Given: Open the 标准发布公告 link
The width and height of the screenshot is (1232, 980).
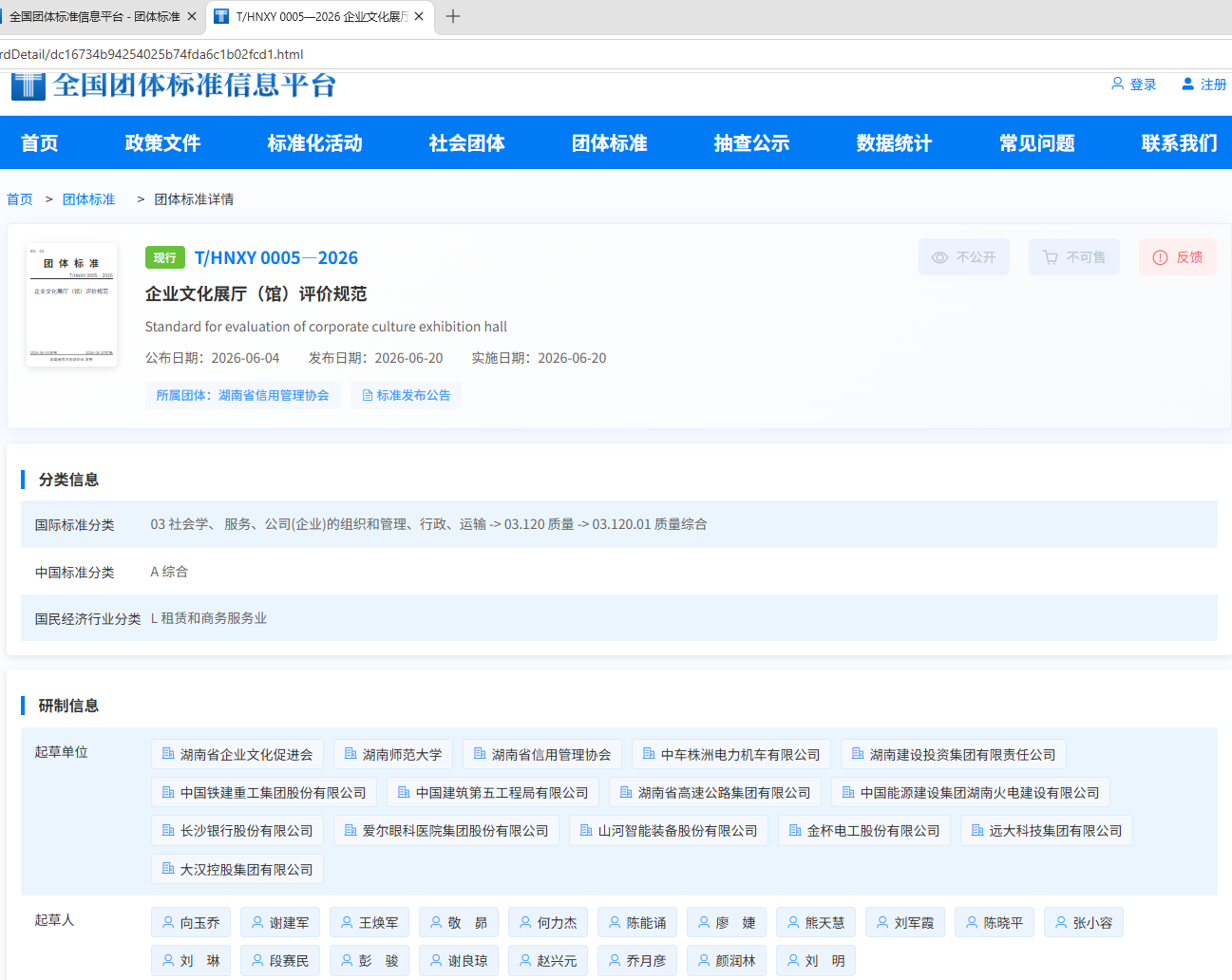Looking at the screenshot, I should pyautogui.click(x=406, y=395).
